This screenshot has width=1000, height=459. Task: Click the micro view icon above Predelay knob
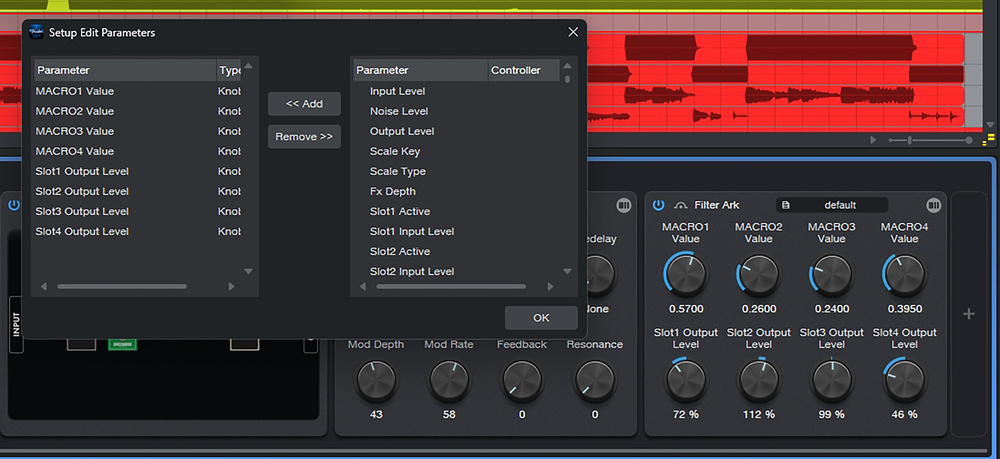pos(624,205)
